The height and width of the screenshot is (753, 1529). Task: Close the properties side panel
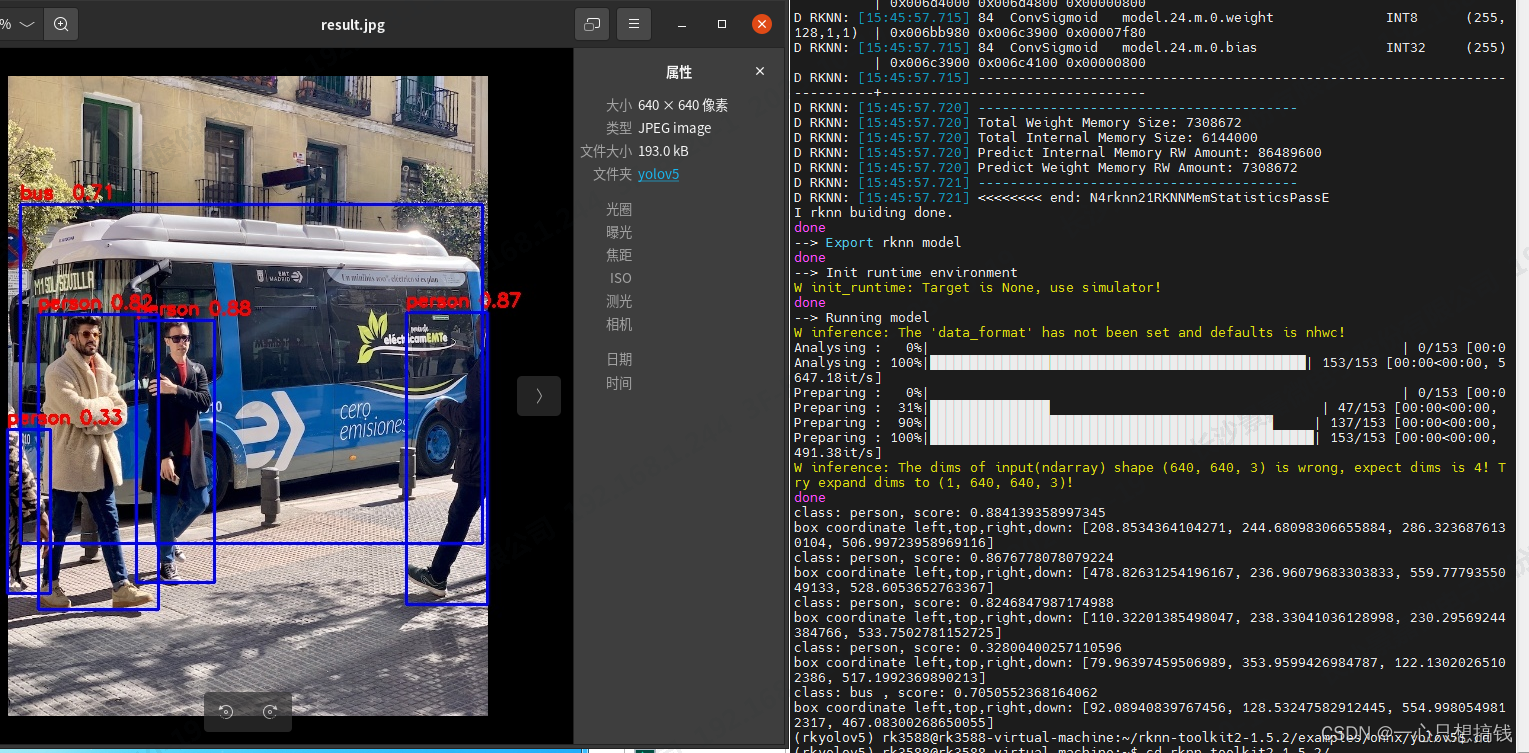click(760, 71)
